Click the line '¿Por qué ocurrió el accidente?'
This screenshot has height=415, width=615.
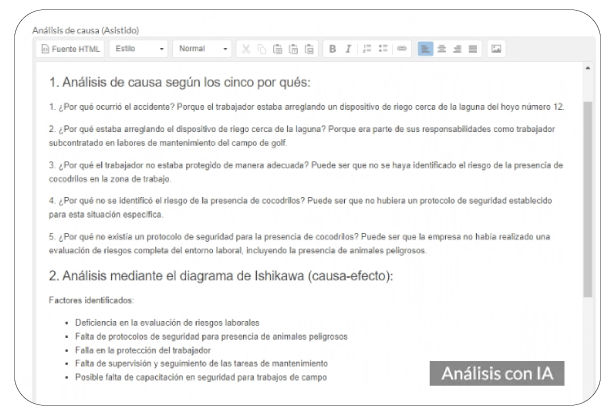306,107
